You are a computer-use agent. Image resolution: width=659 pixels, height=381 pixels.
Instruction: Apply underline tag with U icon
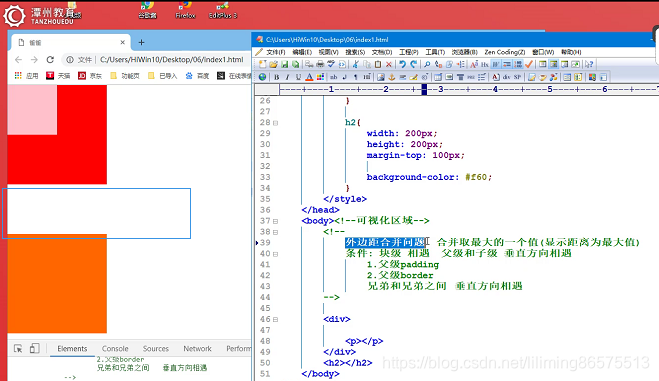click(x=298, y=77)
